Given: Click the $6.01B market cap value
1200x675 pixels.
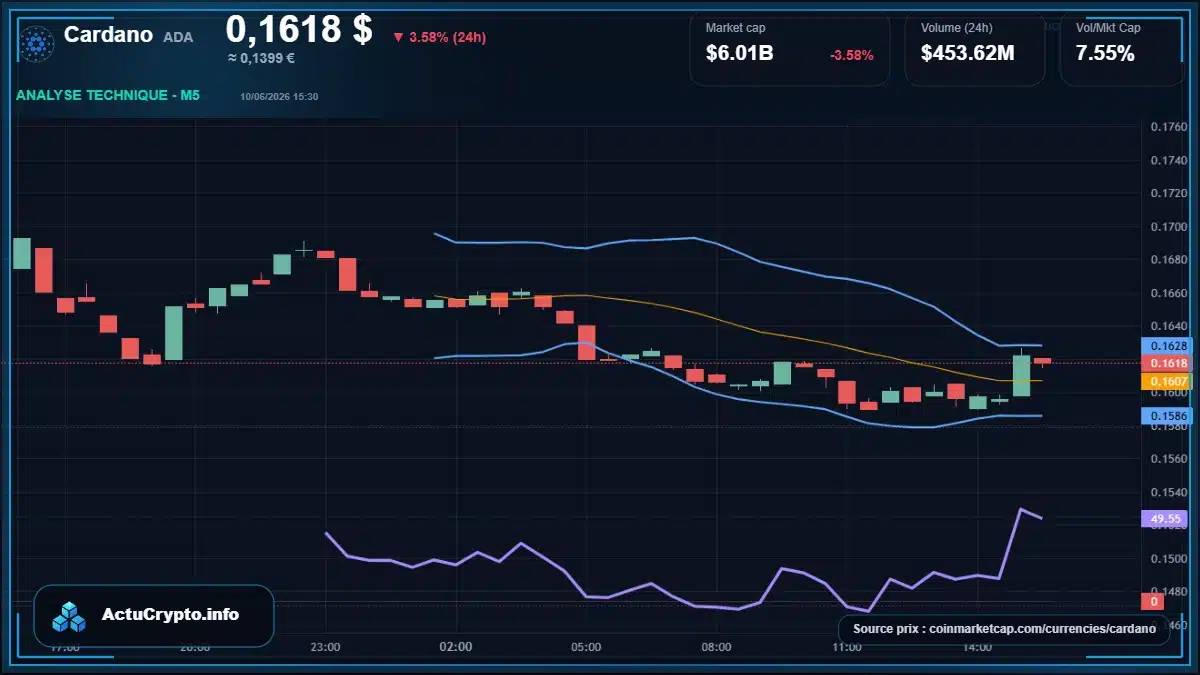Looking at the screenshot, I should 739,53.
